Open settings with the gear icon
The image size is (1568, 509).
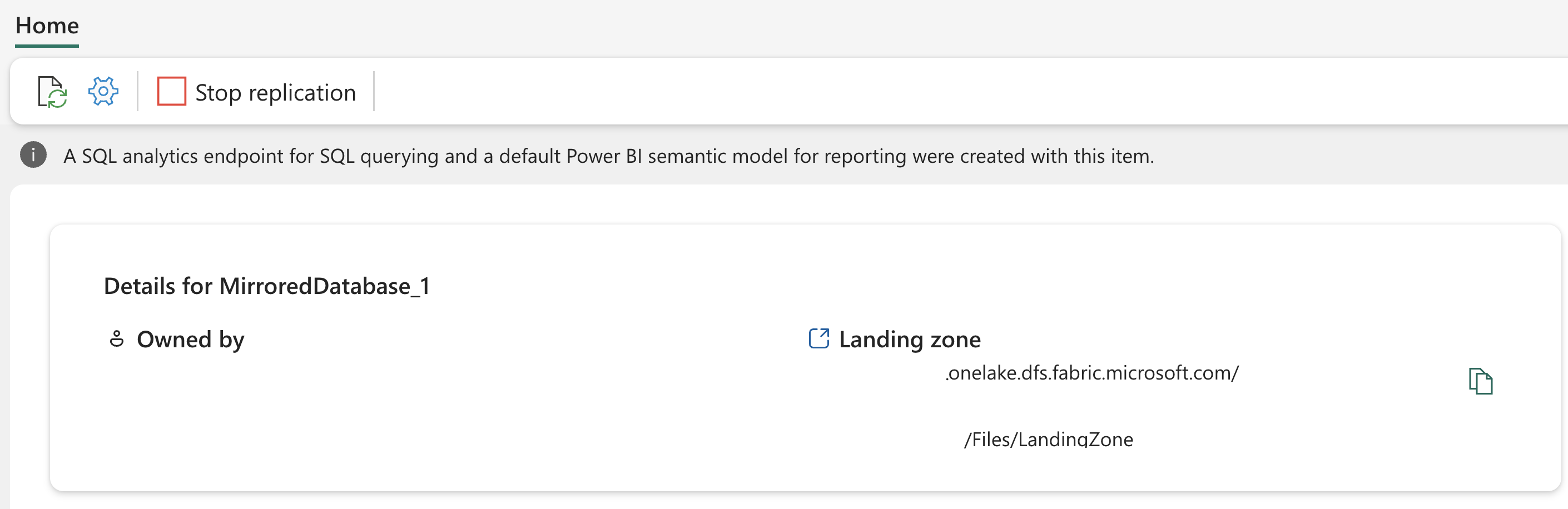click(103, 92)
